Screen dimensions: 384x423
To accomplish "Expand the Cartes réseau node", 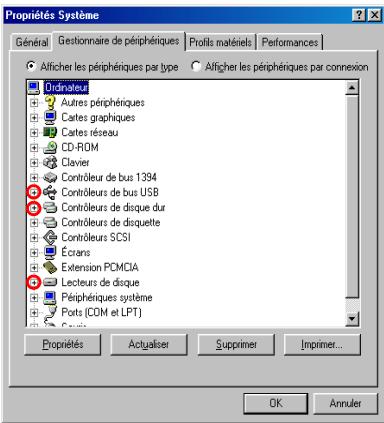I will 34,132.
